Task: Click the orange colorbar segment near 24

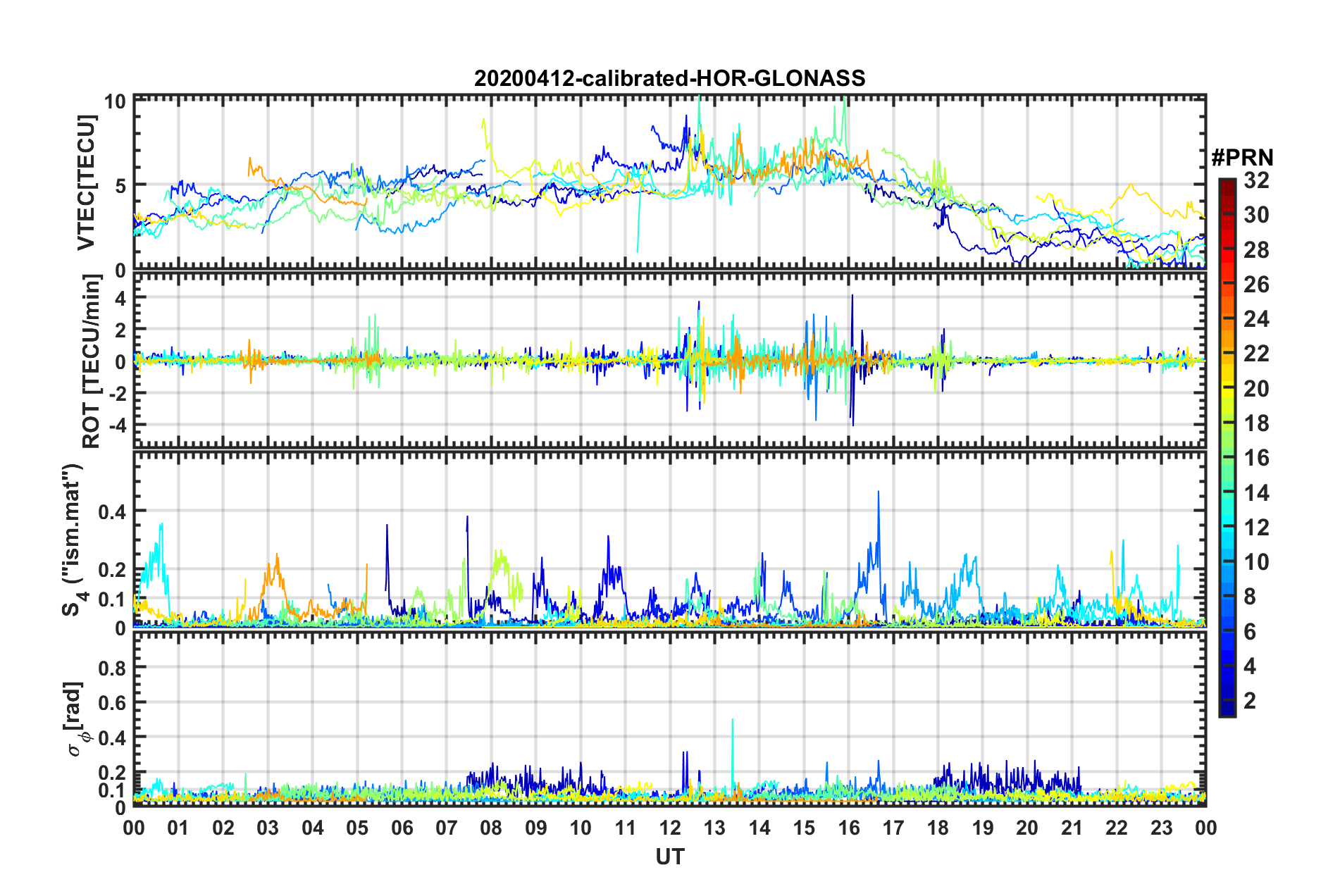Action: [x=1227, y=320]
